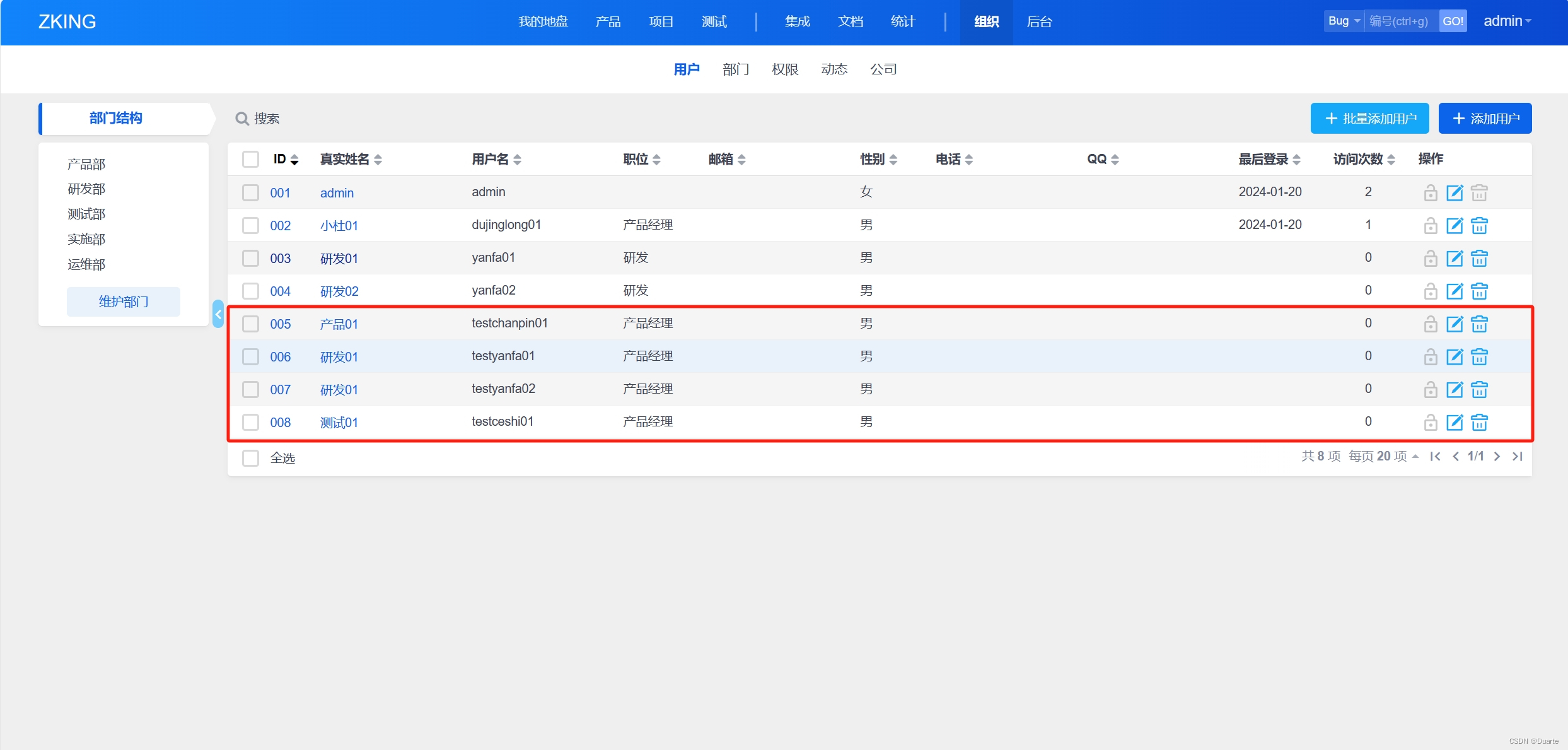The image size is (1568, 750).
Task: Open the 后台 top menu
Action: (x=1039, y=21)
